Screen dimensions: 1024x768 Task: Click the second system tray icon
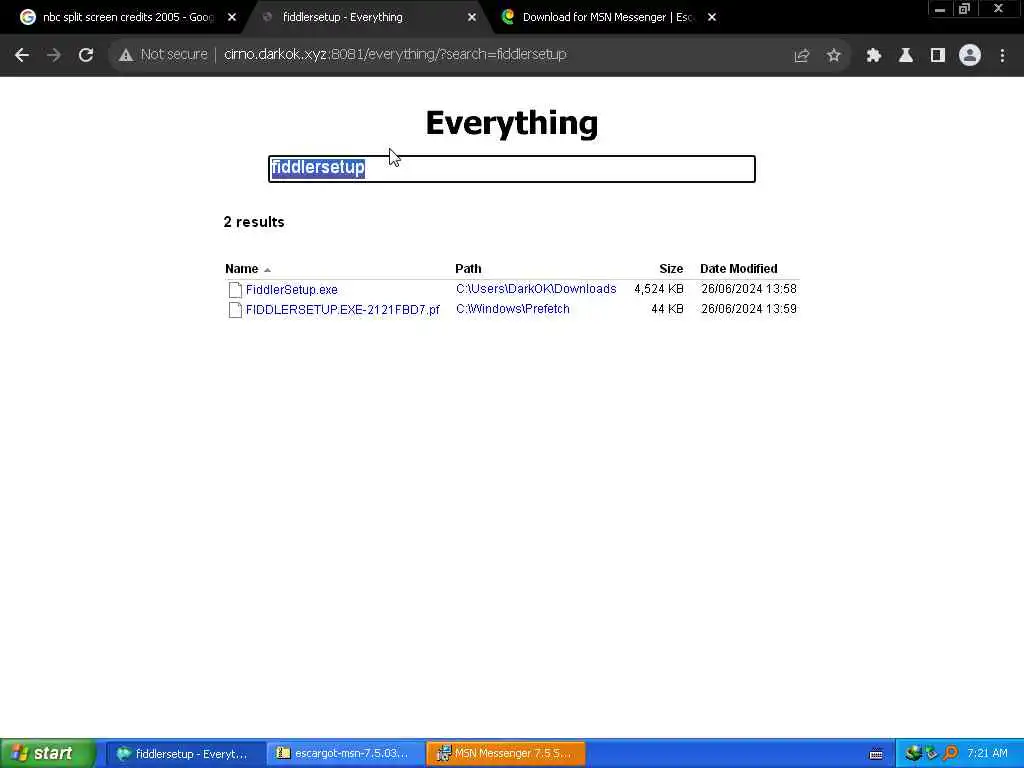pyautogui.click(x=932, y=754)
